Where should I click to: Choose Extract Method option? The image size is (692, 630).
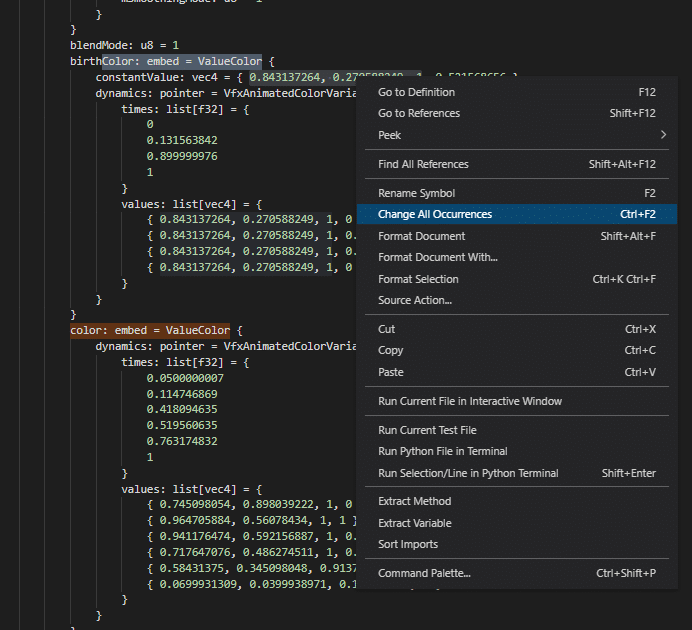tap(414, 501)
